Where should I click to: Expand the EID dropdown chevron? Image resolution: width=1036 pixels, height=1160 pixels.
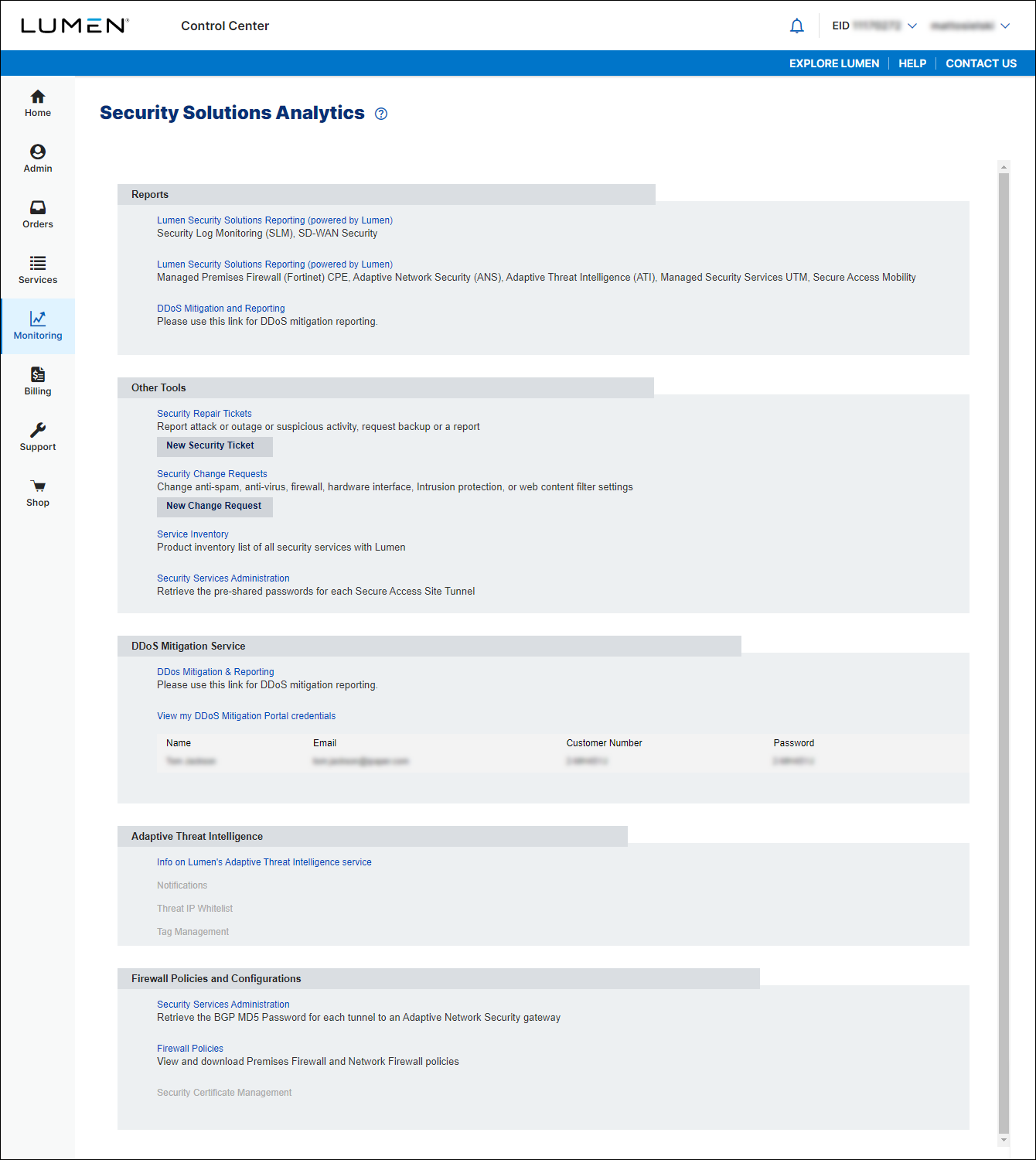click(912, 26)
